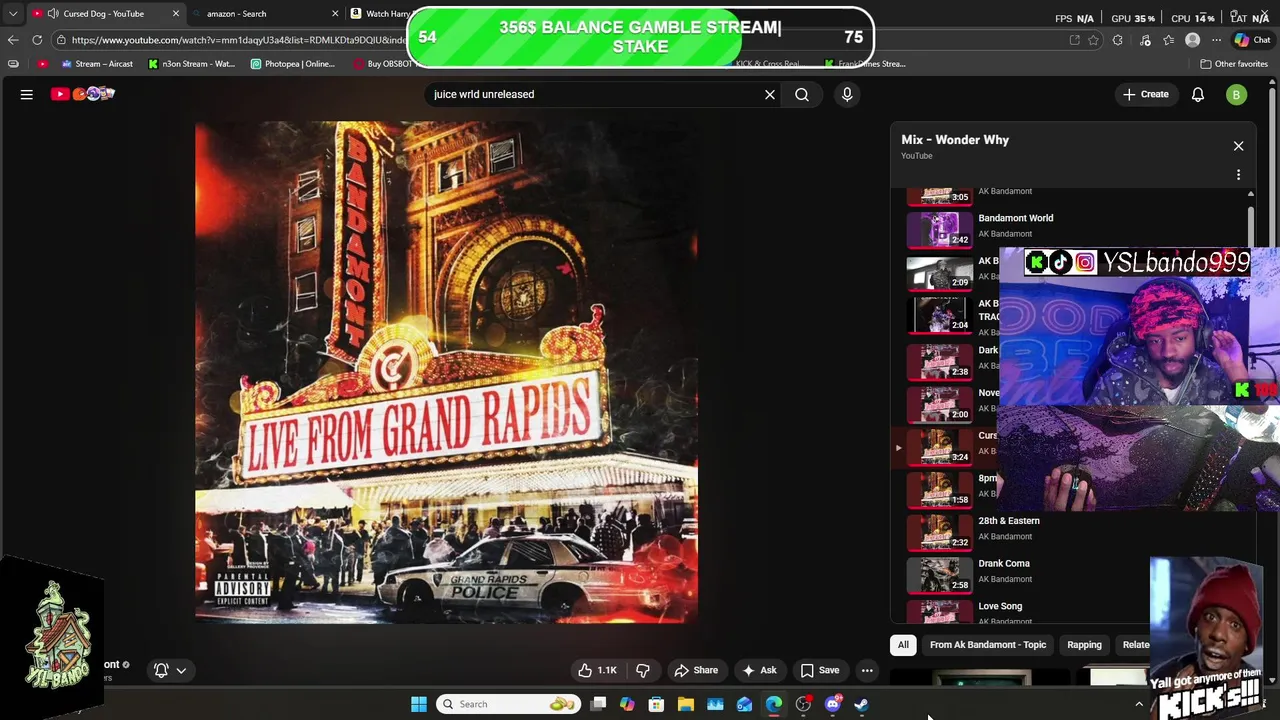Select the 2:38 duration playlist thumbnail
Viewport: 1280px width, 720px height.
click(x=940, y=361)
